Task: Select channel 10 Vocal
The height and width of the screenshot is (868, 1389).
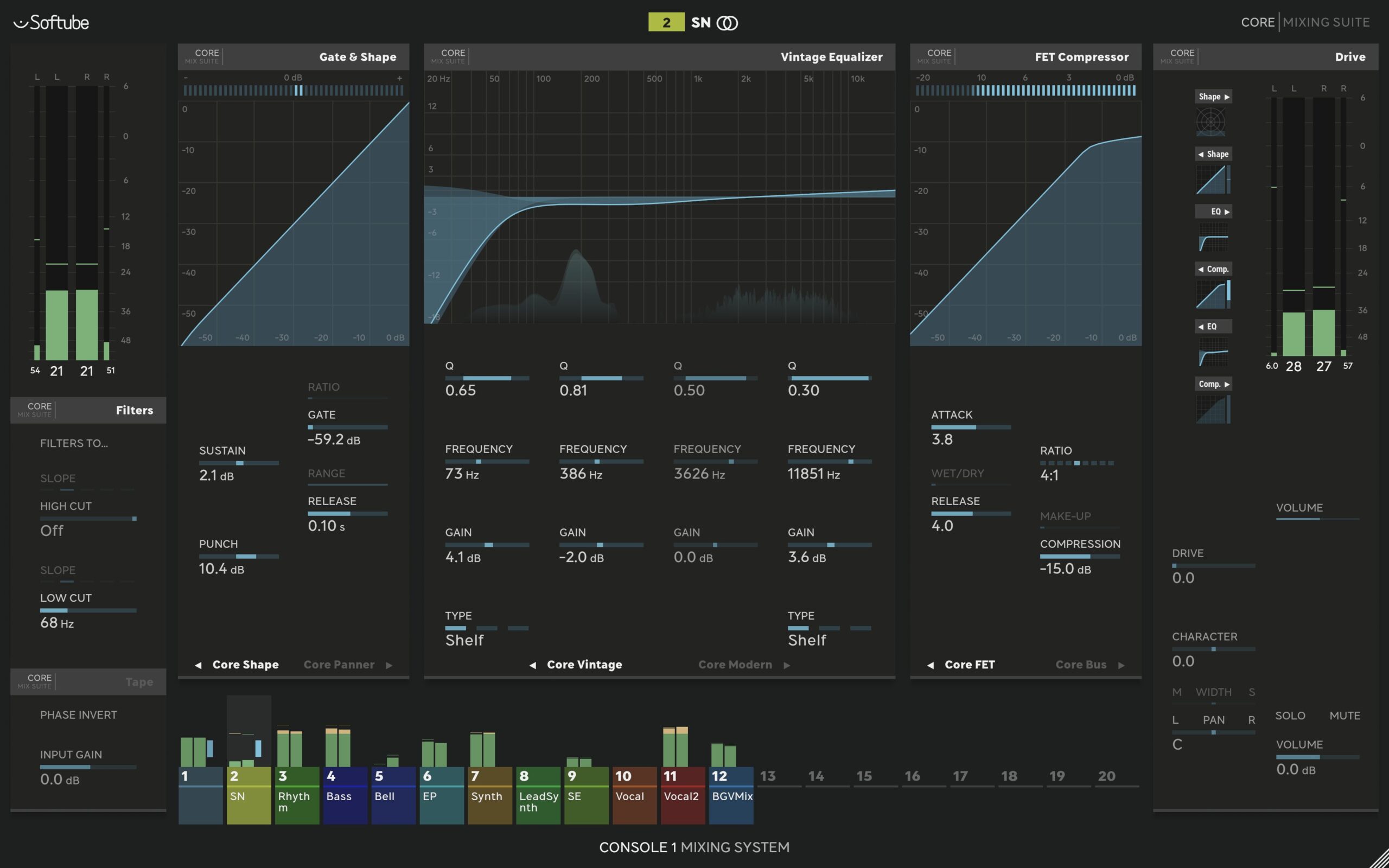Action: click(x=634, y=796)
